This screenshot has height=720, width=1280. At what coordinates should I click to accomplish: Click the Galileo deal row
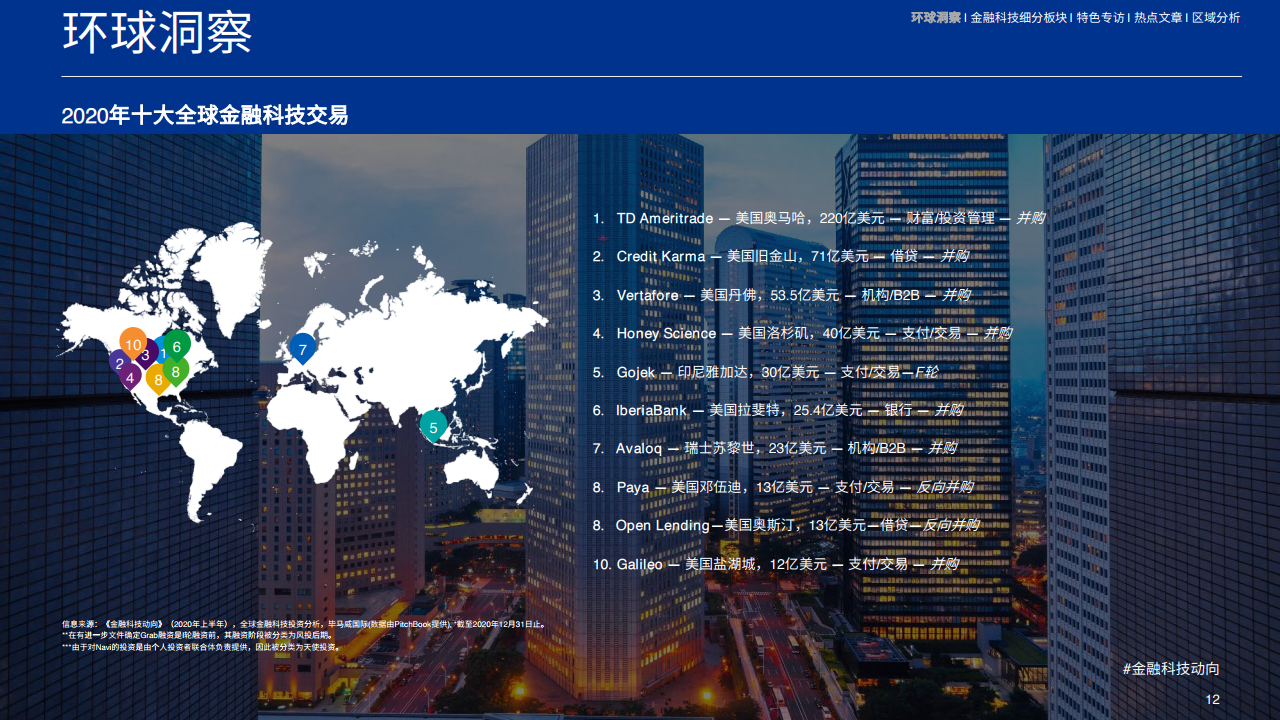[775, 564]
